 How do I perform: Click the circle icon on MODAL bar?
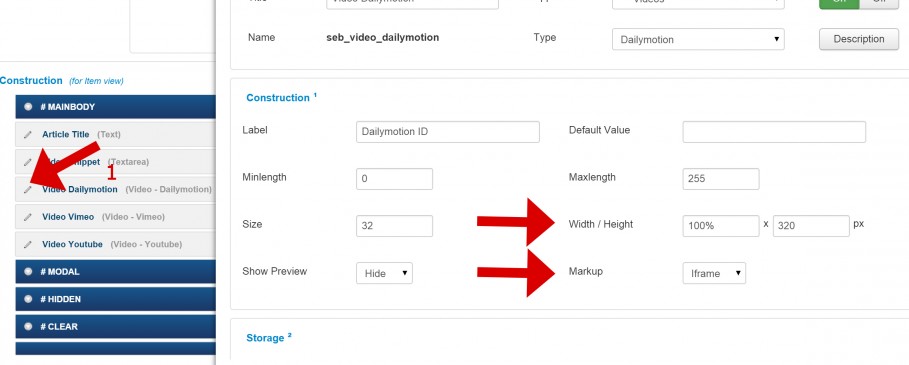[x=28, y=272]
